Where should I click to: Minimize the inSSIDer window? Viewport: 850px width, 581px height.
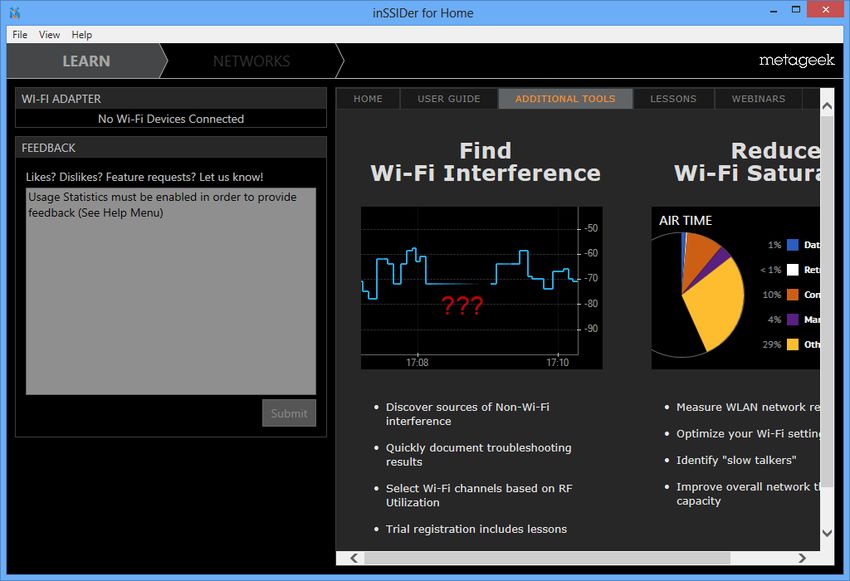pyautogui.click(x=774, y=10)
